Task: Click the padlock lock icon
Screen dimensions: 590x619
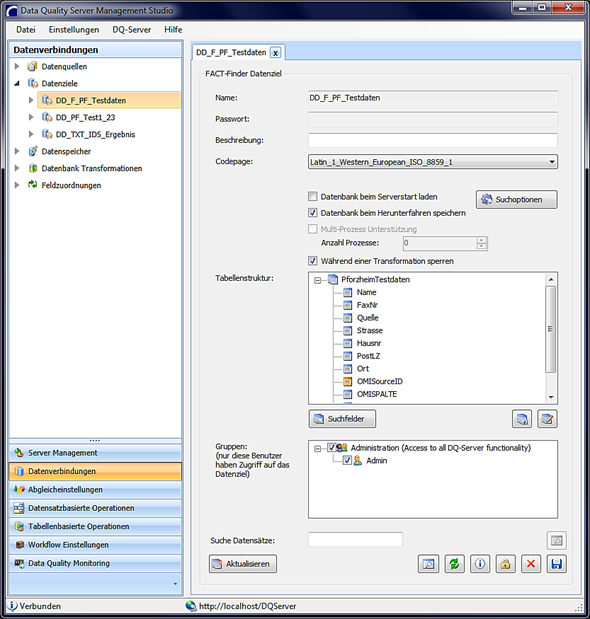Action: 506,564
